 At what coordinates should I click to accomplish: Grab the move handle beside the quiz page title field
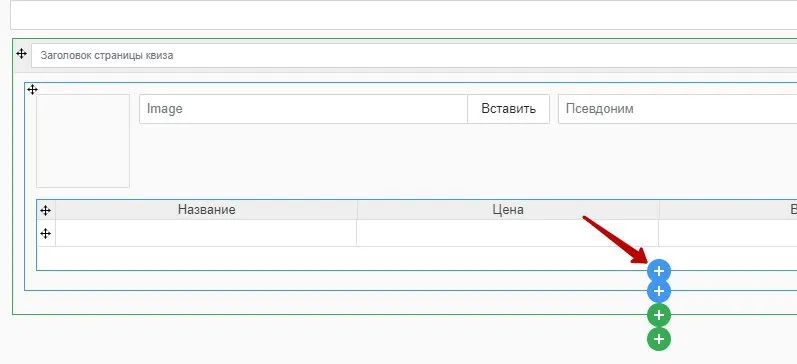pyautogui.click(x=21, y=53)
